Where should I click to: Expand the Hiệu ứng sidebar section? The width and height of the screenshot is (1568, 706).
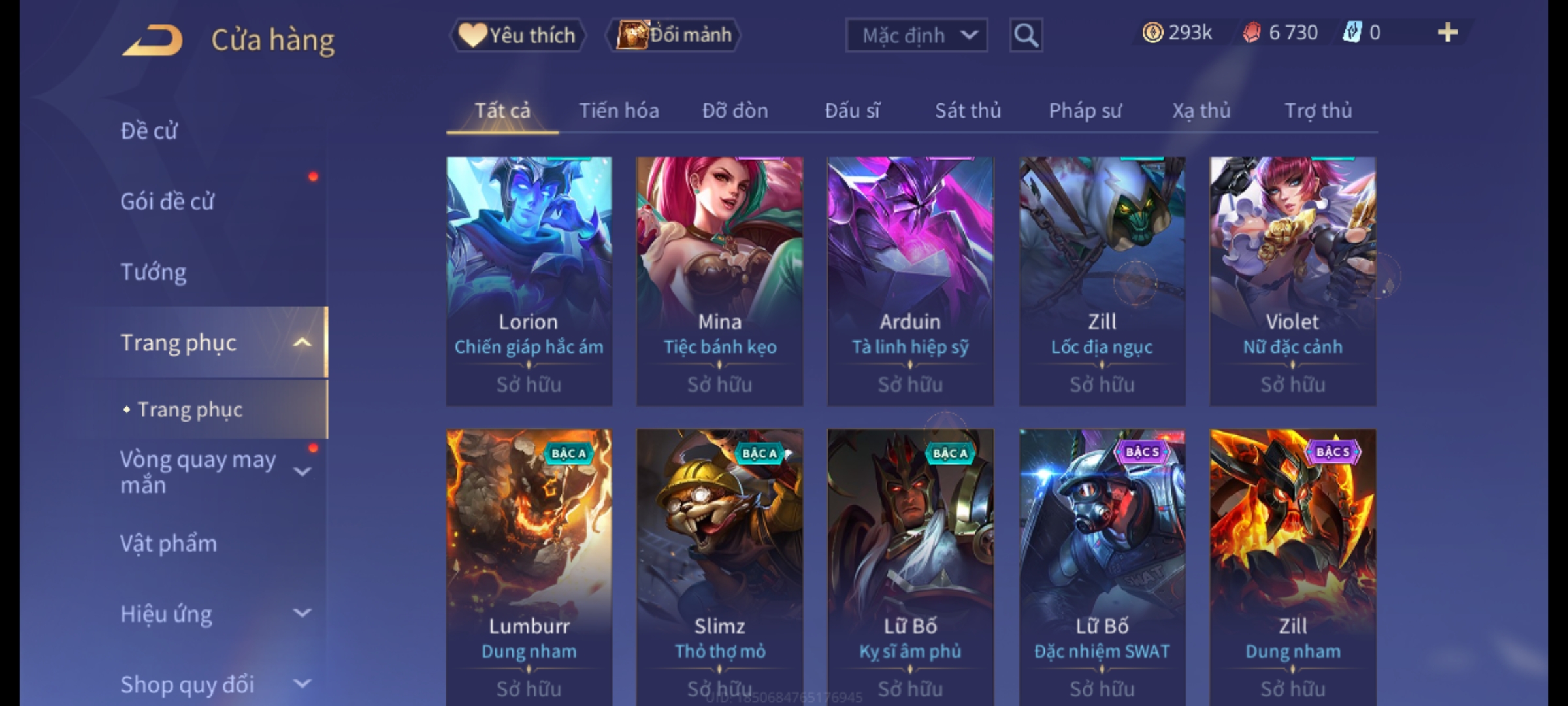302,613
